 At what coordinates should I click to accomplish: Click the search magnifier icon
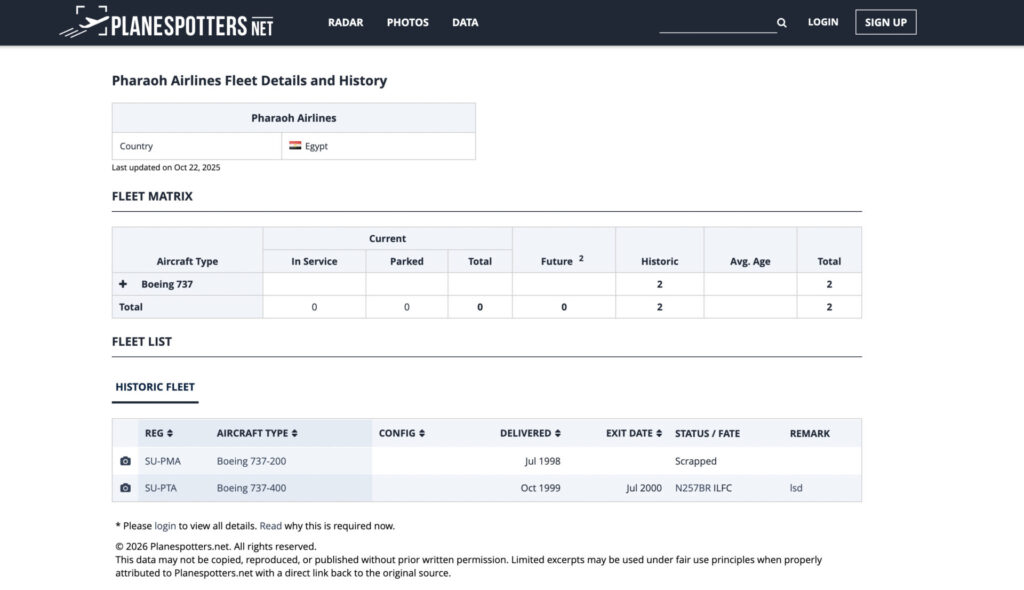click(782, 23)
